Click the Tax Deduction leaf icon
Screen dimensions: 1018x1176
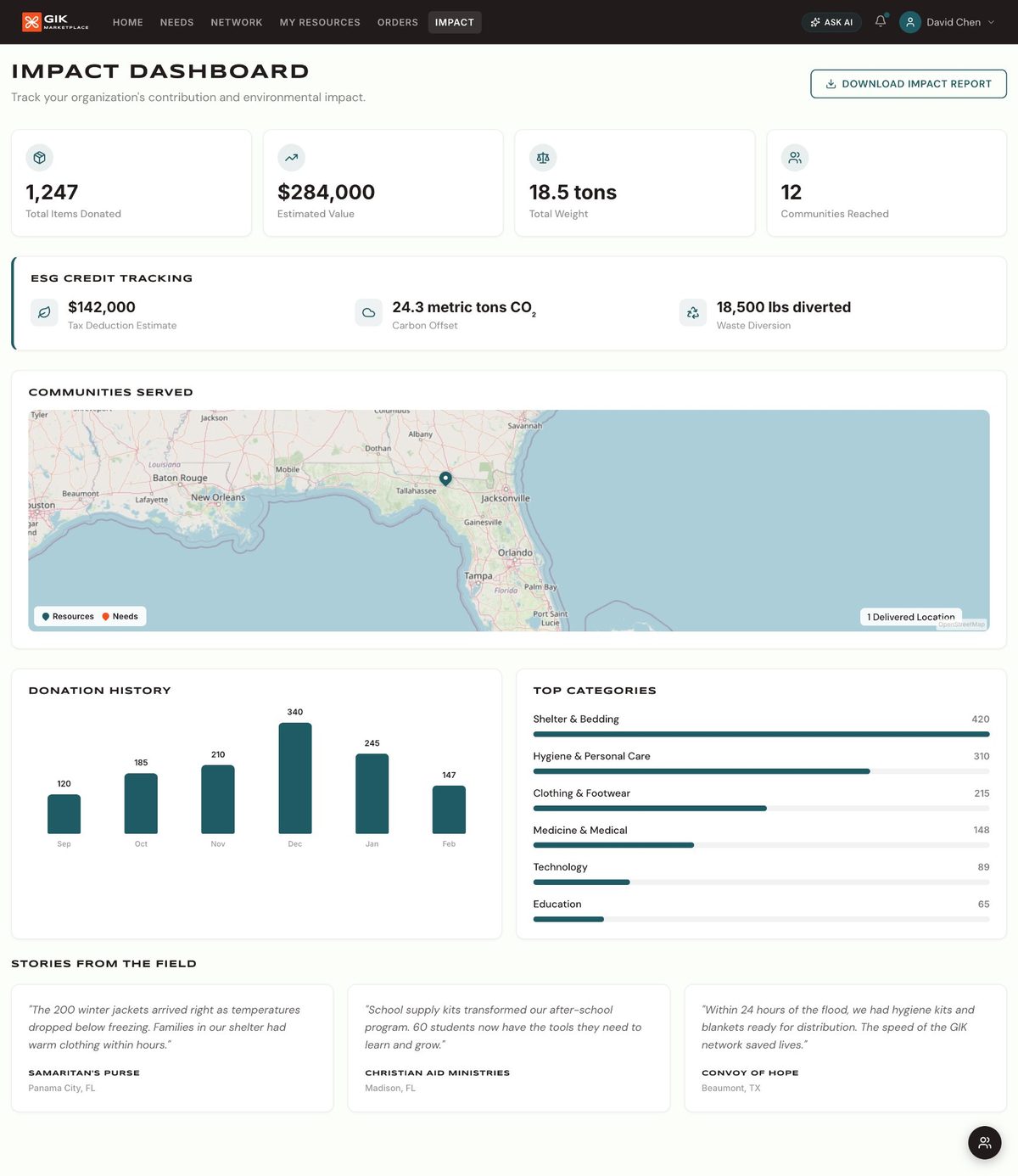(x=43, y=312)
